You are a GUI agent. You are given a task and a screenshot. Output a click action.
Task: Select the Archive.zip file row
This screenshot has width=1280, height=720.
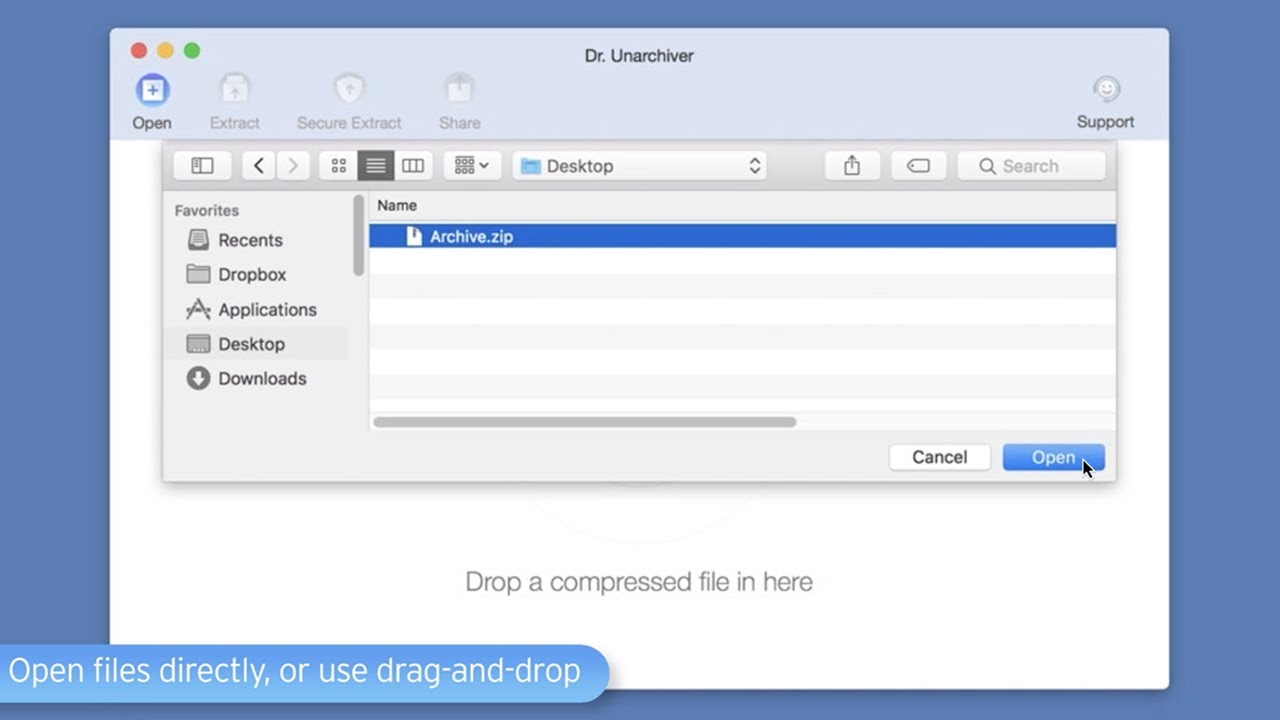742,236
